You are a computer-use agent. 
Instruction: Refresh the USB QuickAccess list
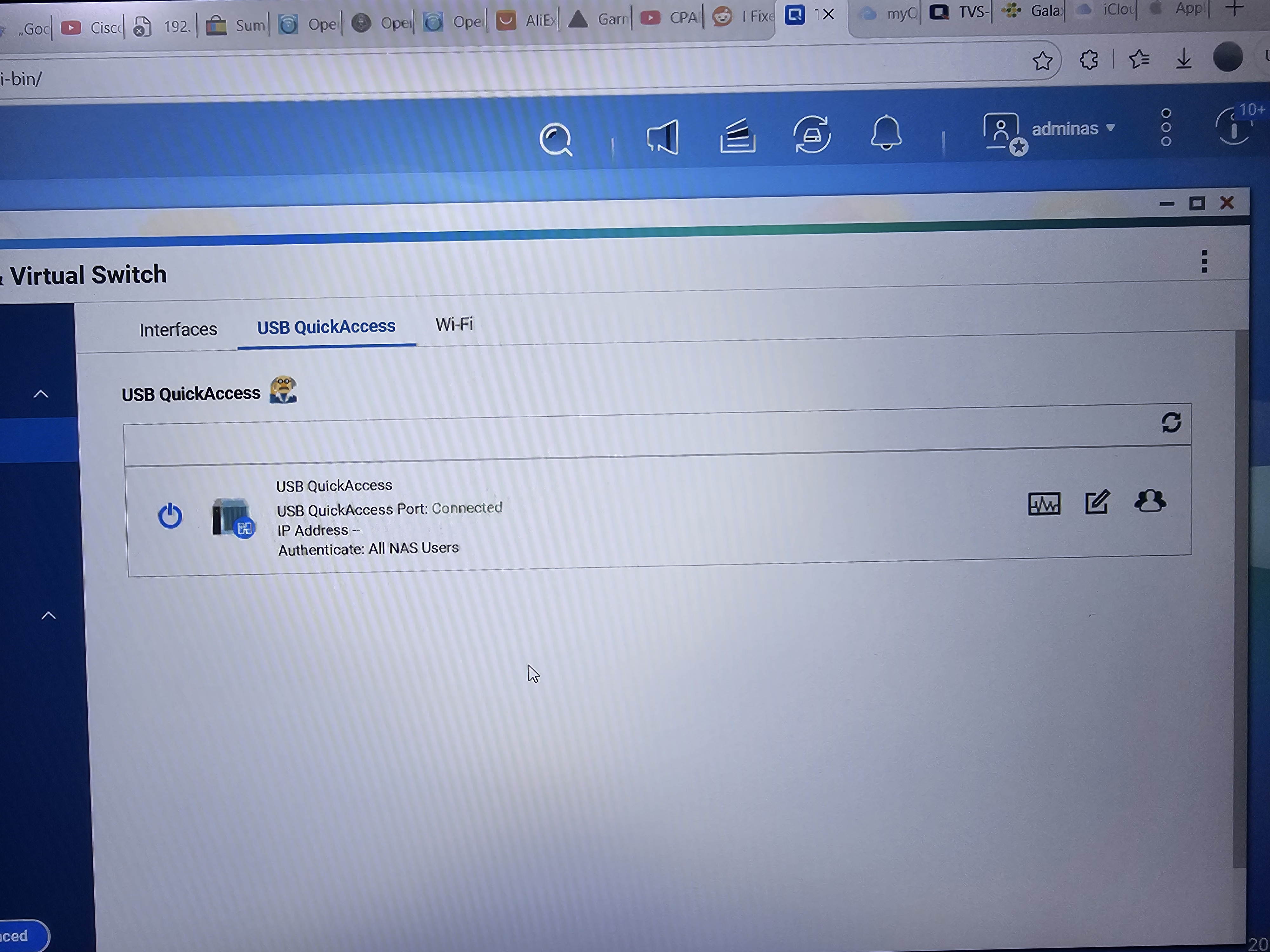(1171, 422)
